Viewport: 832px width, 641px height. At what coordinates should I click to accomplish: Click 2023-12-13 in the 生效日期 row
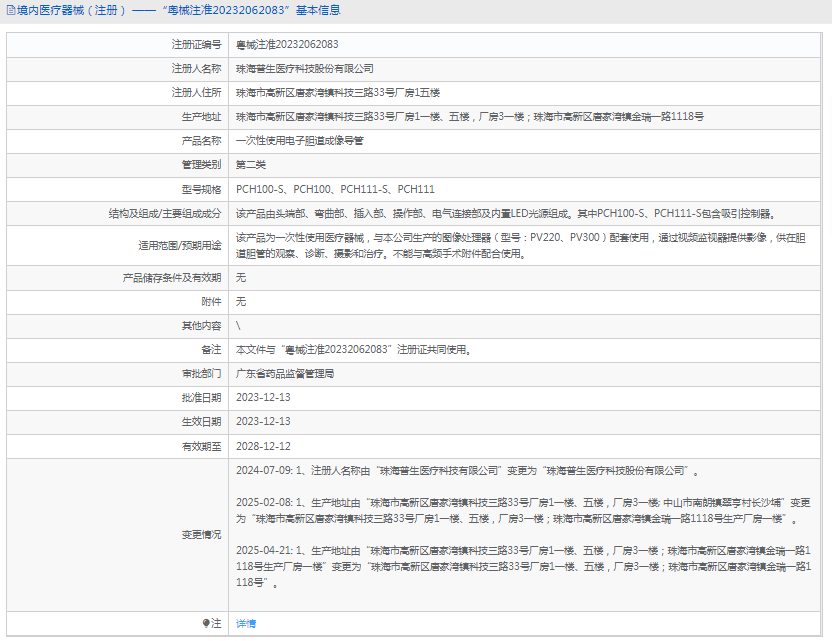263,421
